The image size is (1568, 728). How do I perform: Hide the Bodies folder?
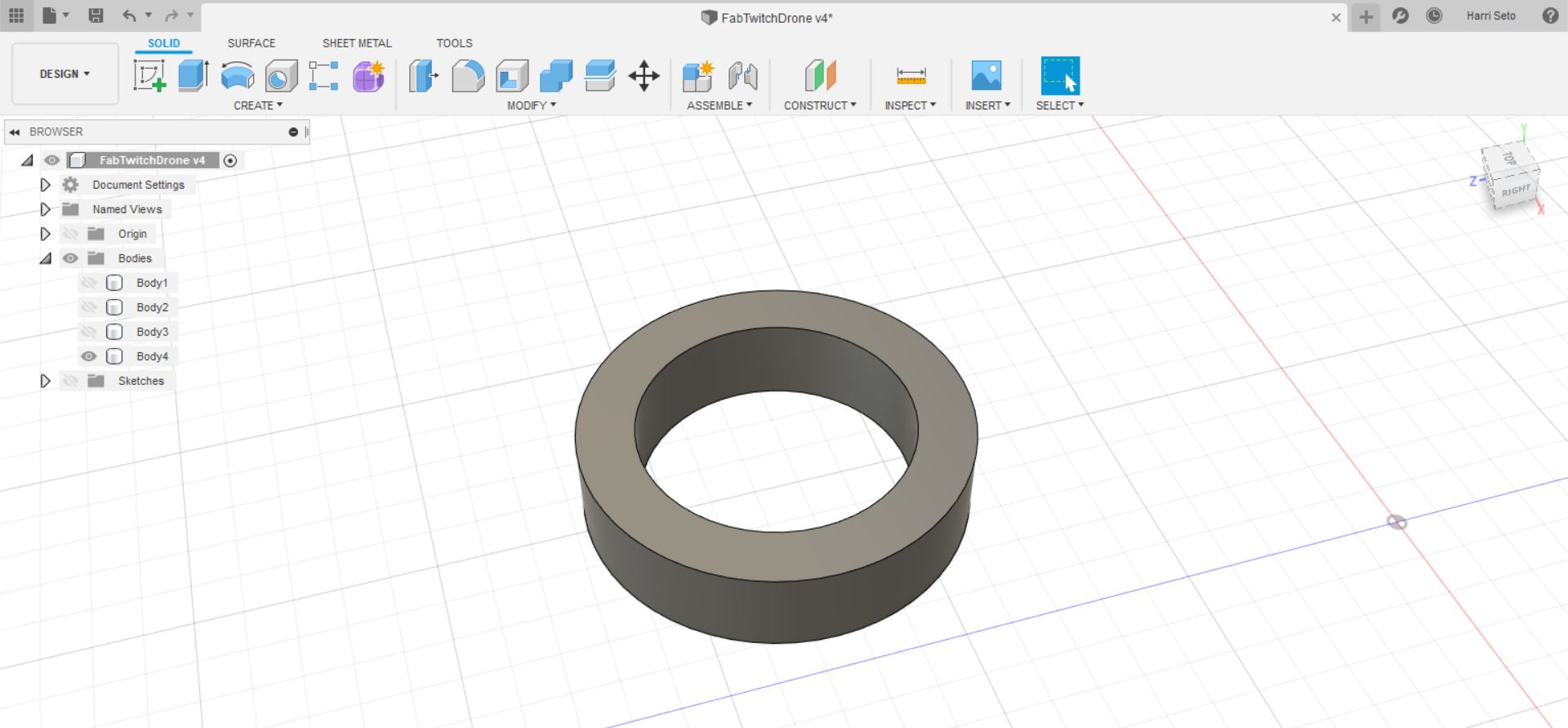pos(71,258)
